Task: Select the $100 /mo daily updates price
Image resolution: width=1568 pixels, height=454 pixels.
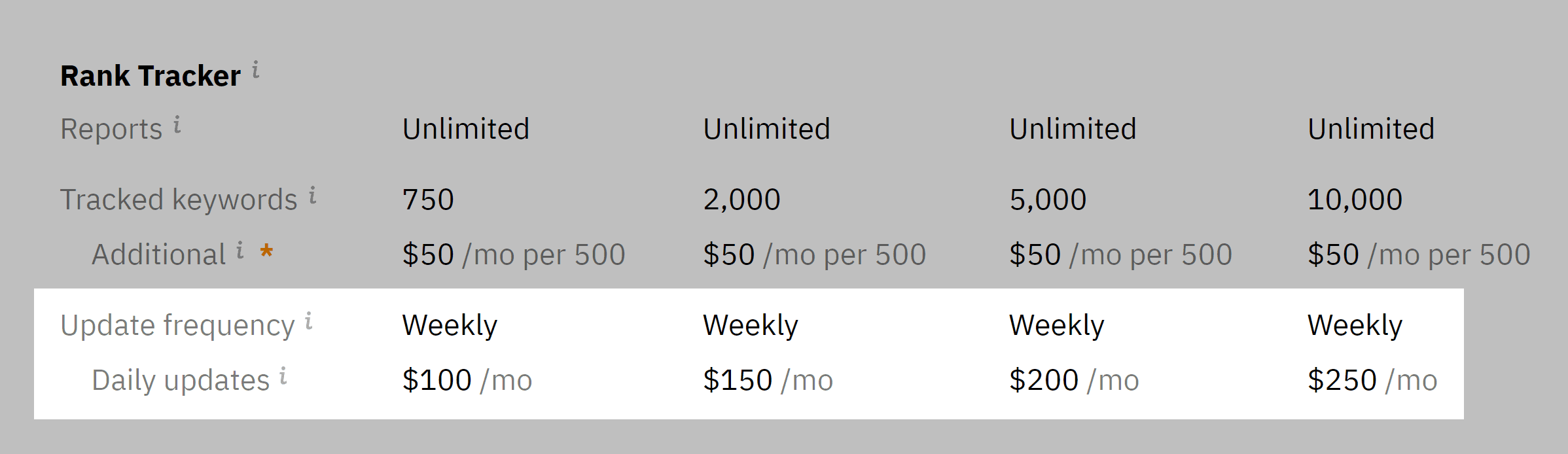Action: (467, 380)
